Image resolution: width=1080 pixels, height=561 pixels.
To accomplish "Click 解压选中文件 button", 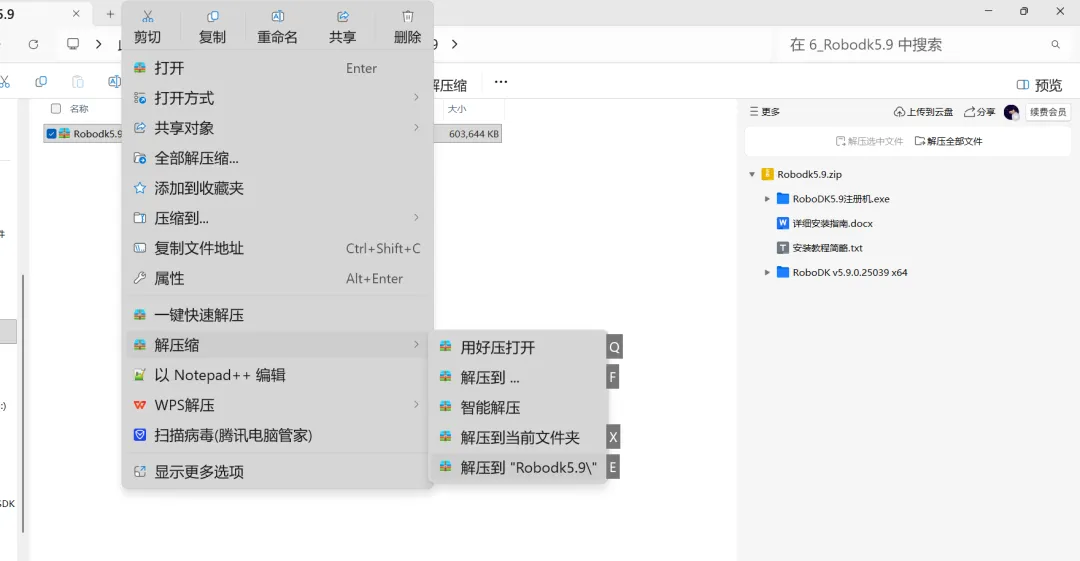I will click(869, 141).
